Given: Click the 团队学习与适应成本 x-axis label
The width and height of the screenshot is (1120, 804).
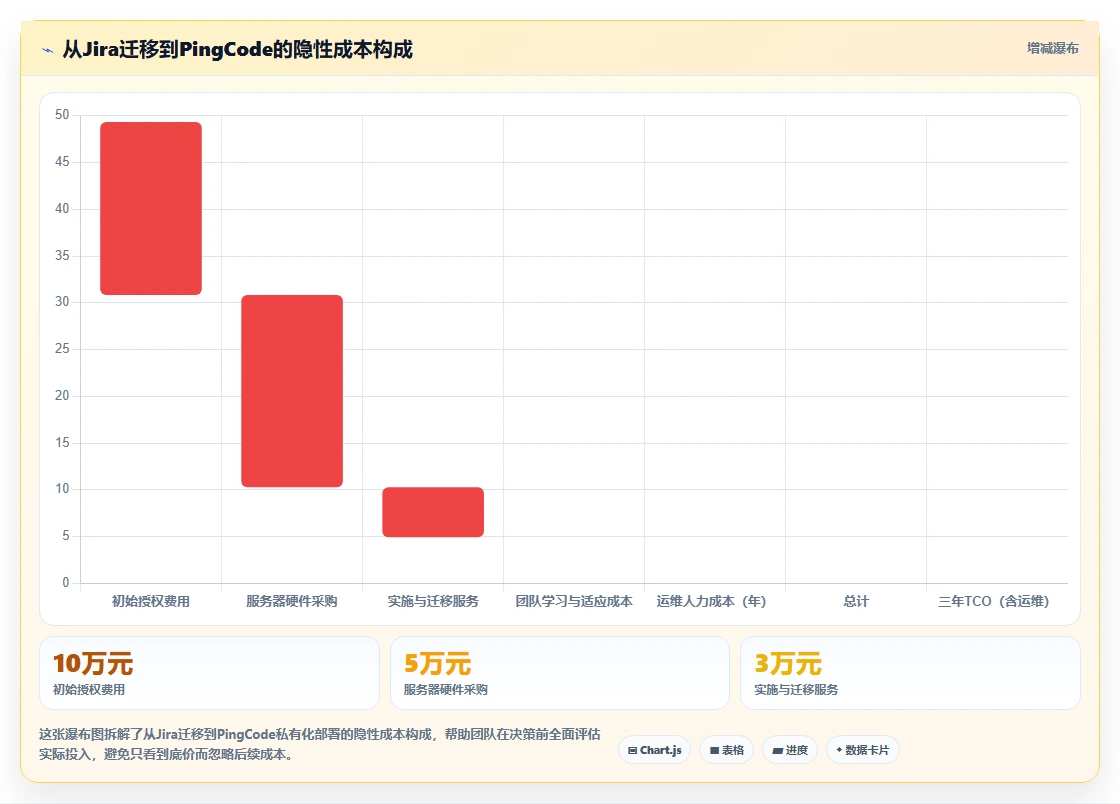Looking at the screenshot, I should 574,601.
